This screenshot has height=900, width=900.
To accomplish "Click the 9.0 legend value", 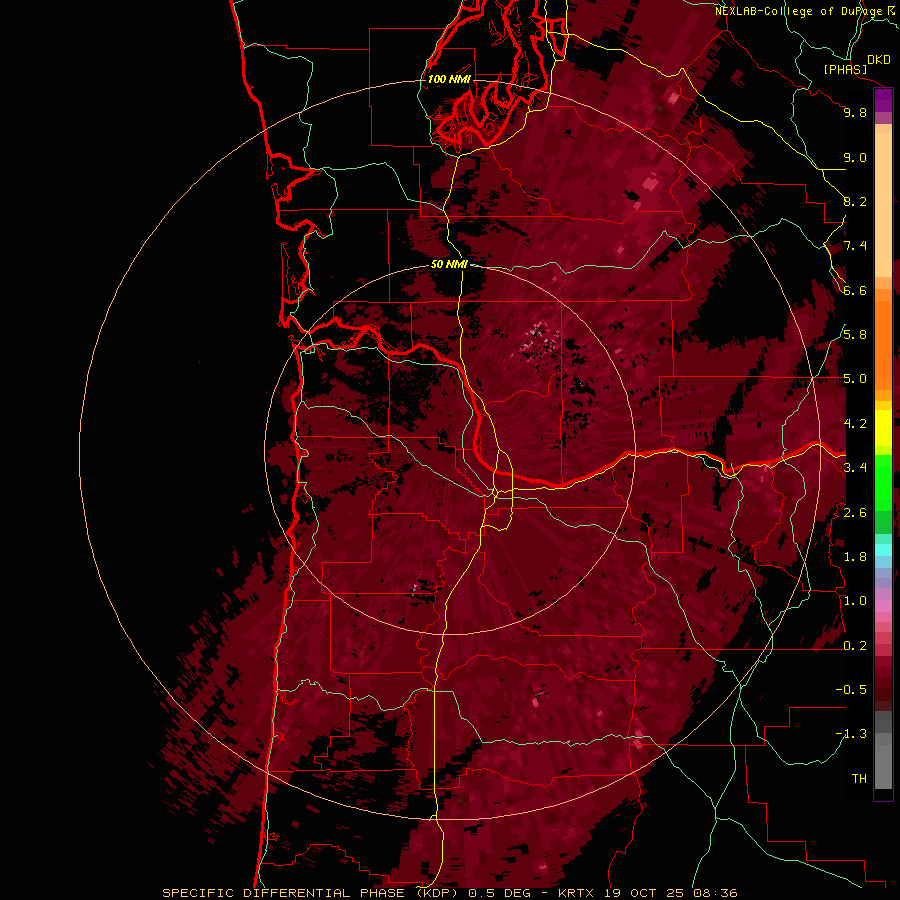I will pyautogui.click(x=855, y=157).
